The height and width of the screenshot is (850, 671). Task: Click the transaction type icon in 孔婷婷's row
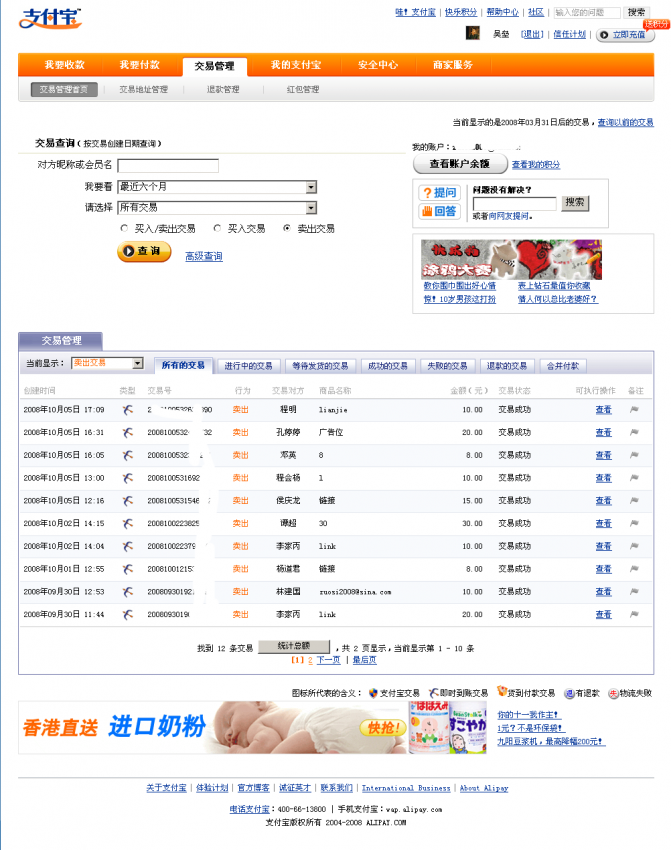127,432
